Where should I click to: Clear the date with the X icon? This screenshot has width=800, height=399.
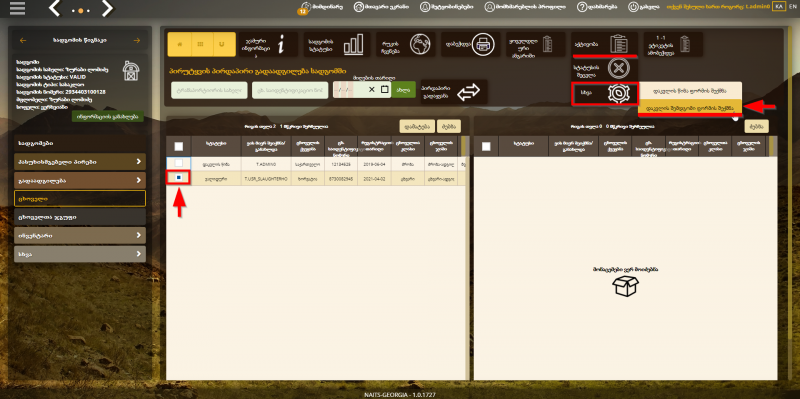[372, 90]
